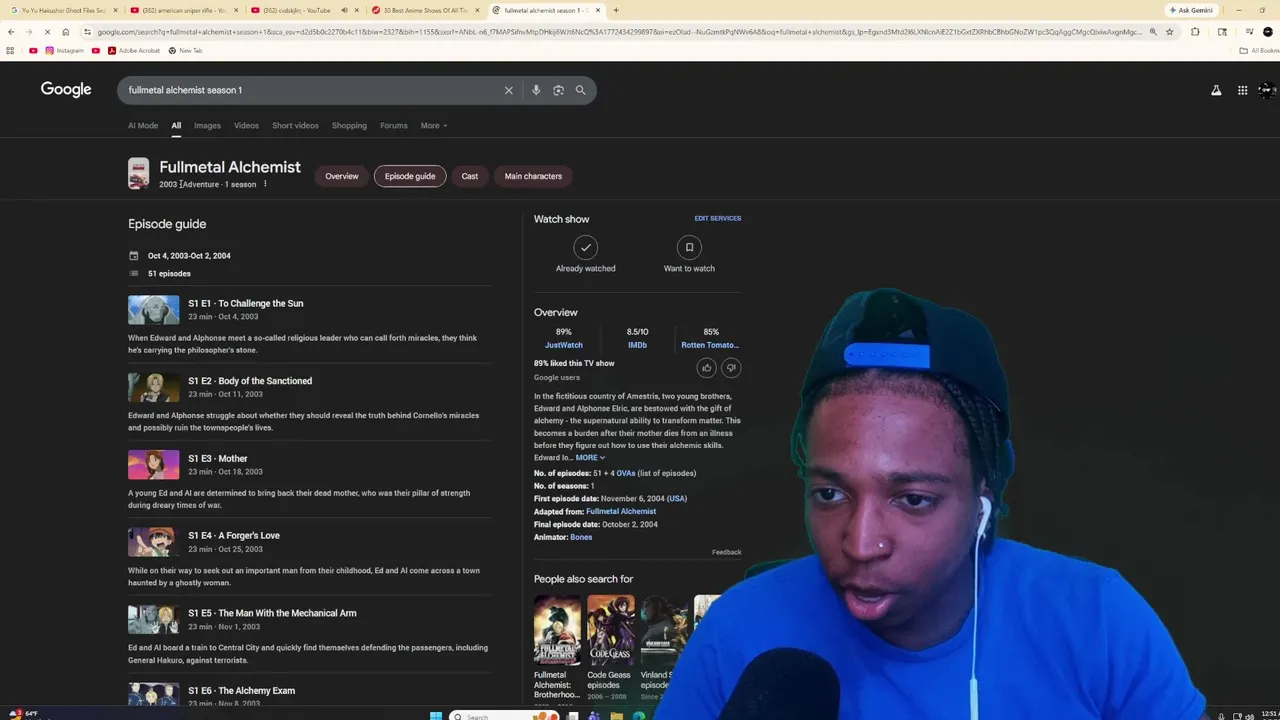Screen dimensions: 1280x720
Task: Open the JustWatch rating link
Action: (x=564, y=345)
